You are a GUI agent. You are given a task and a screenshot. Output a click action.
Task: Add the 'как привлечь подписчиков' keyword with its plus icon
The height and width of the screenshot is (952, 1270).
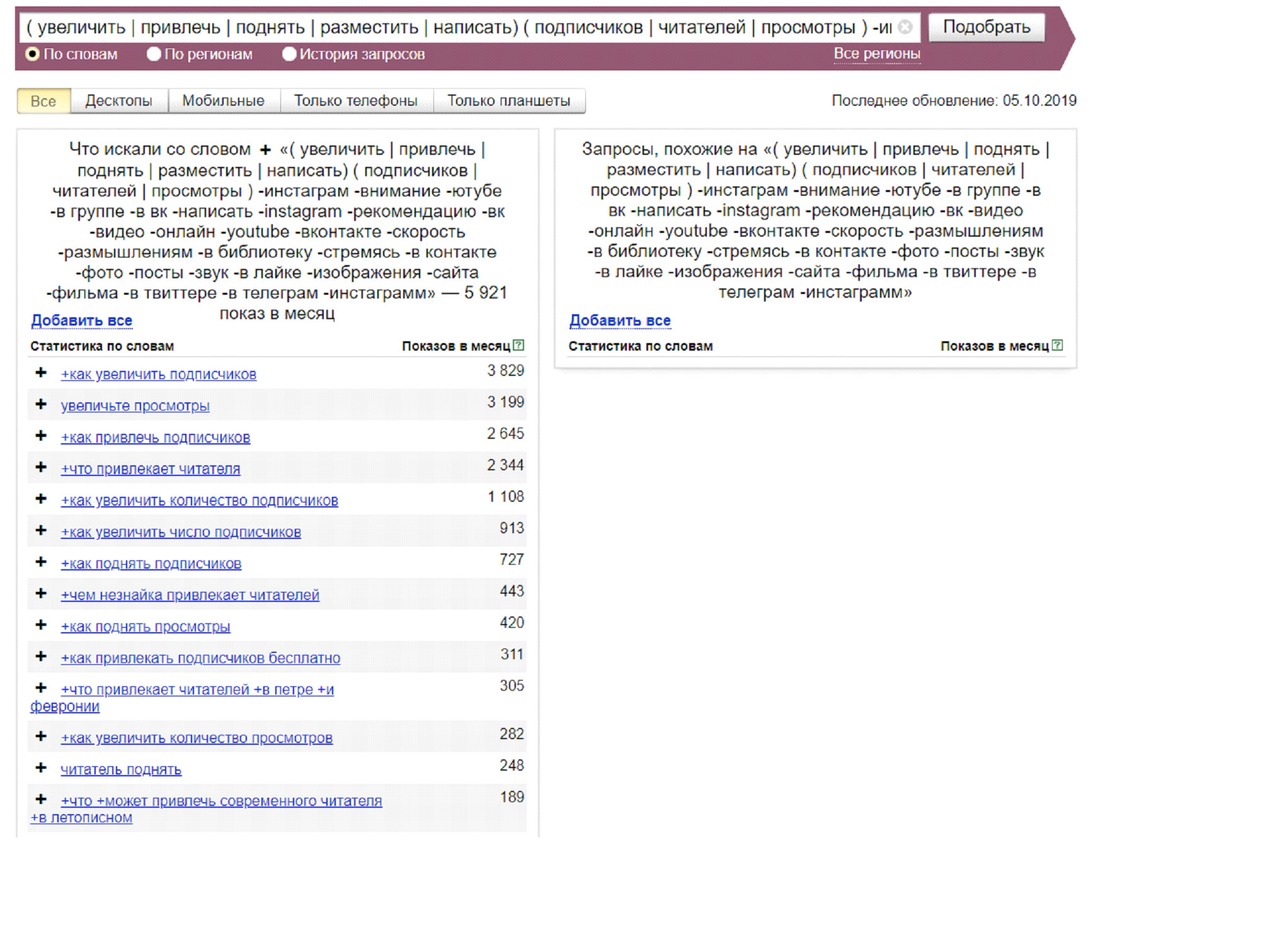(x=41, y=436)
